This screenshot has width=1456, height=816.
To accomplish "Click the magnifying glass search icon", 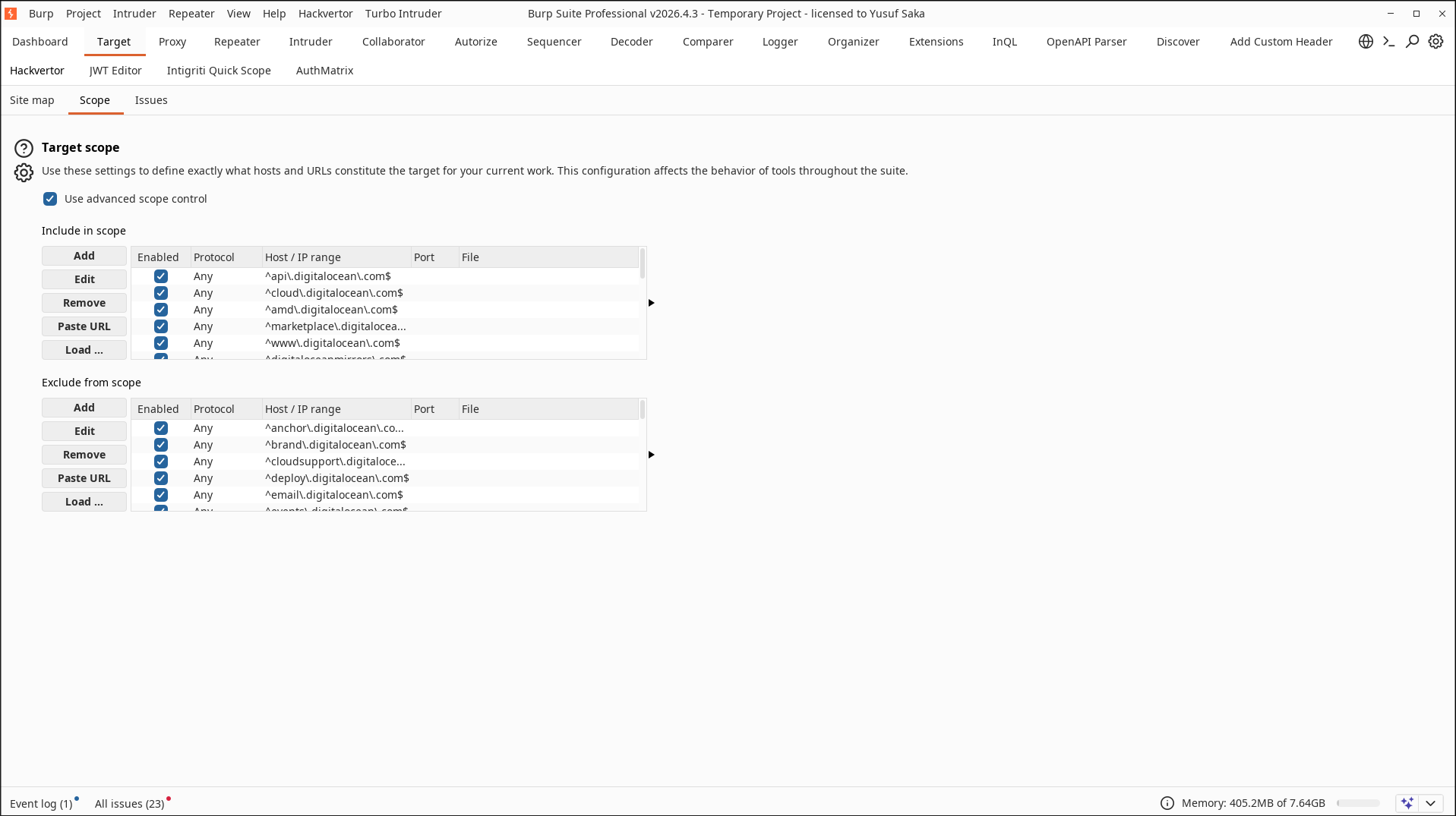I will tap(1412, 42).
